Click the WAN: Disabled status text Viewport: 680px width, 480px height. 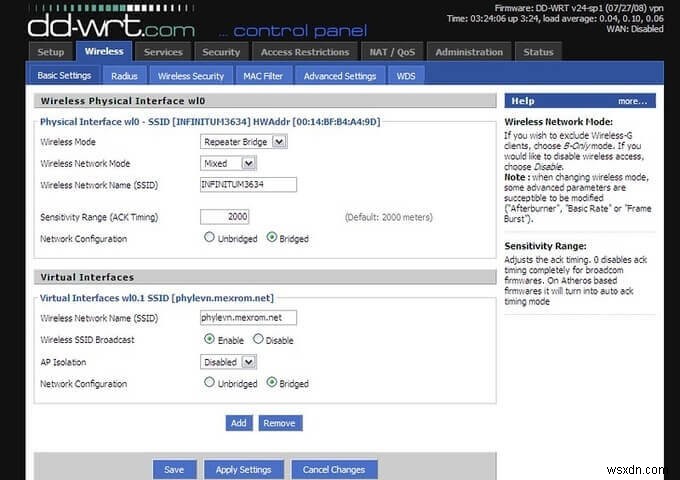(x=635, y=29)
